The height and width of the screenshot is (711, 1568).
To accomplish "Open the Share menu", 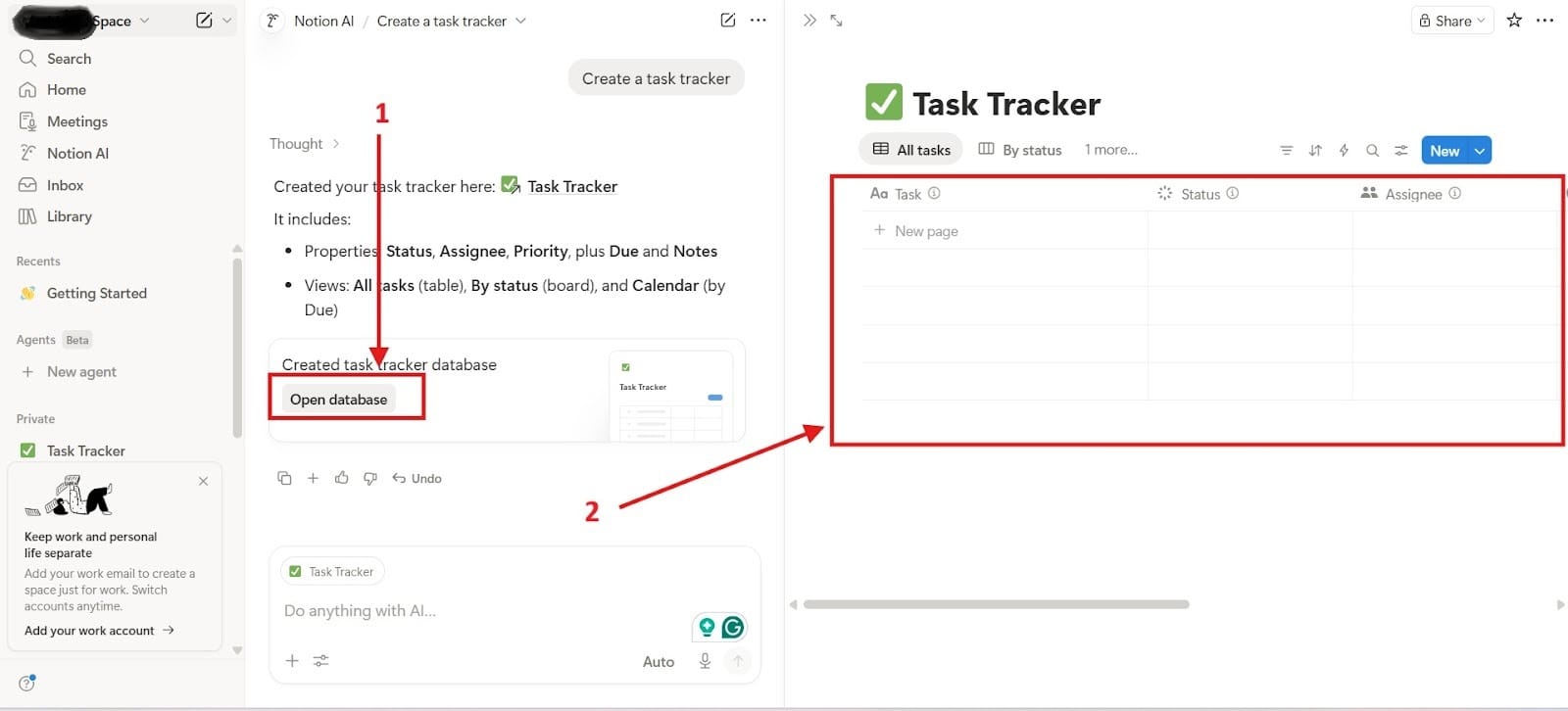I will tap(1452, 21).
